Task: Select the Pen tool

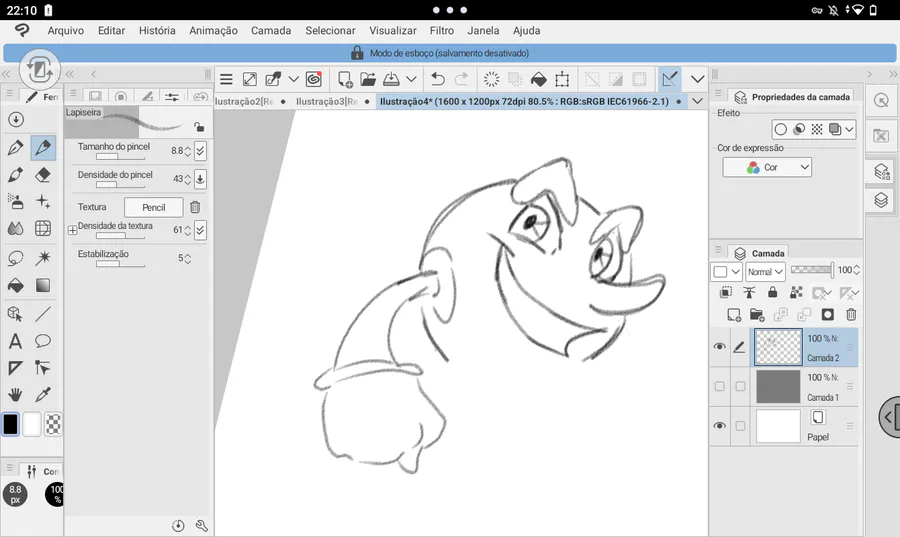Action: (x=15, y=148)
